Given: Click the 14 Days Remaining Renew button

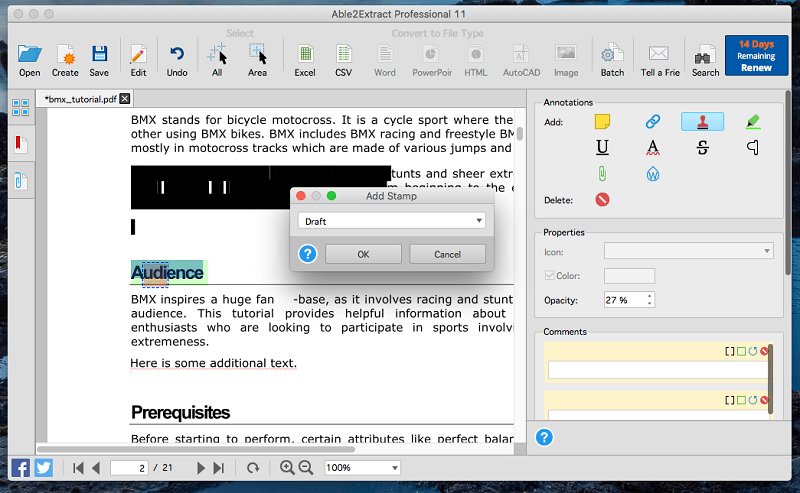Looking at the screenshot, I should tap(756, 56).
